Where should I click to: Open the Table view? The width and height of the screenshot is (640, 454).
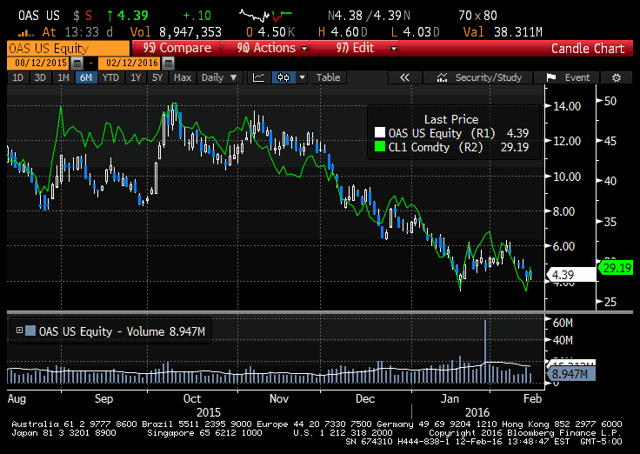tap(328, 78)
